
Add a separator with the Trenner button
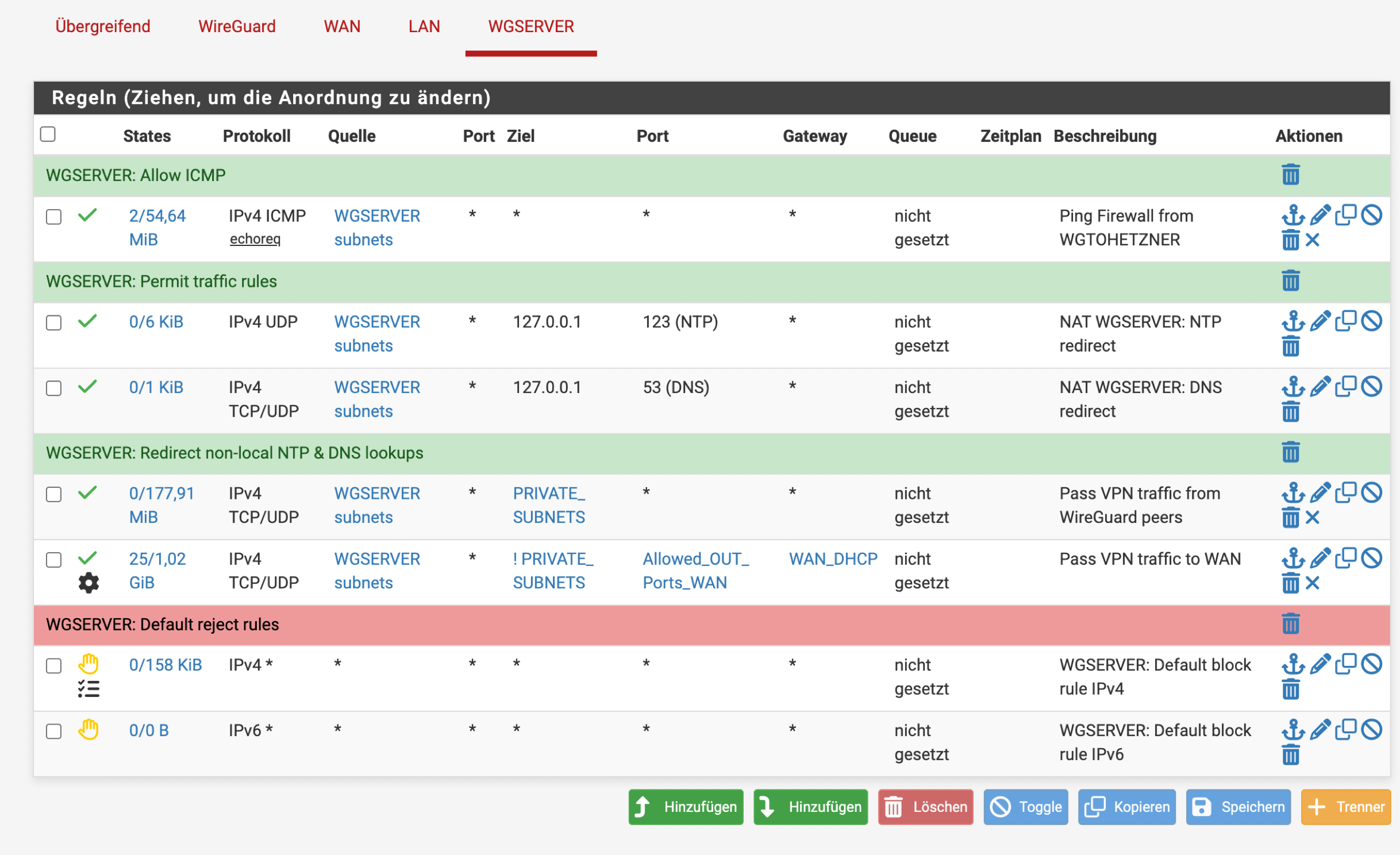coord(1345,807)
